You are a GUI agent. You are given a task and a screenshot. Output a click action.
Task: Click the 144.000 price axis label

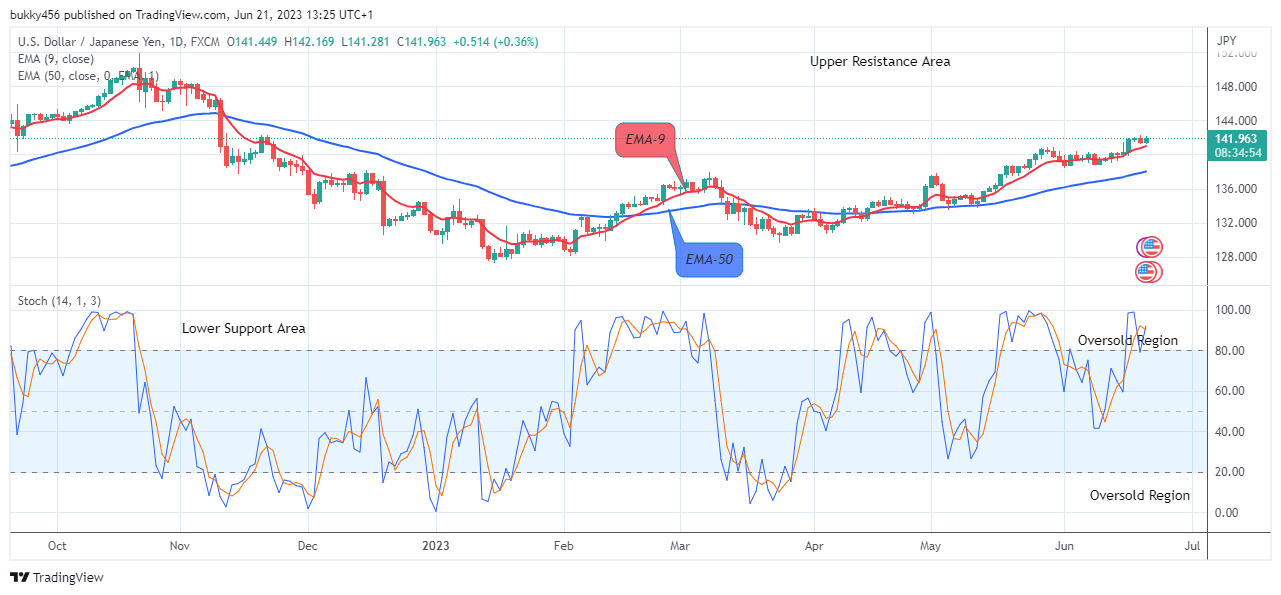coord(1236,120)
